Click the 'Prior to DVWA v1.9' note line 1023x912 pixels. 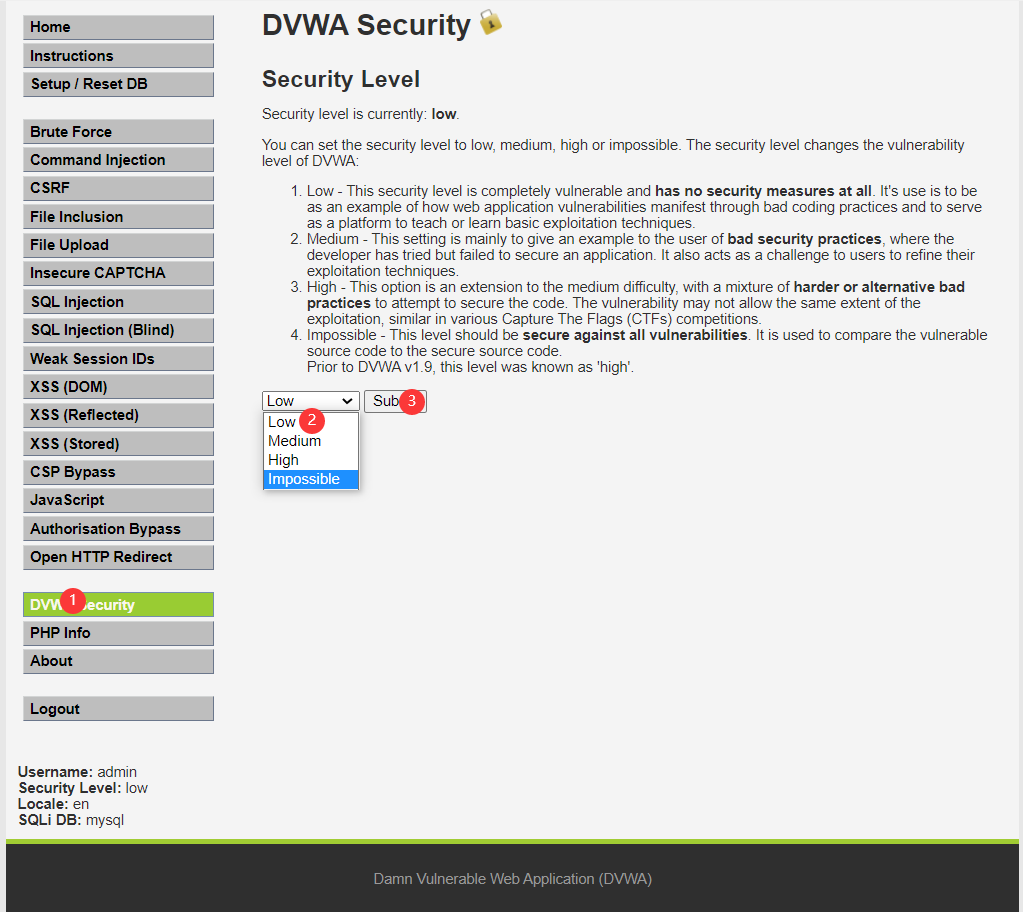coord(470,367)
